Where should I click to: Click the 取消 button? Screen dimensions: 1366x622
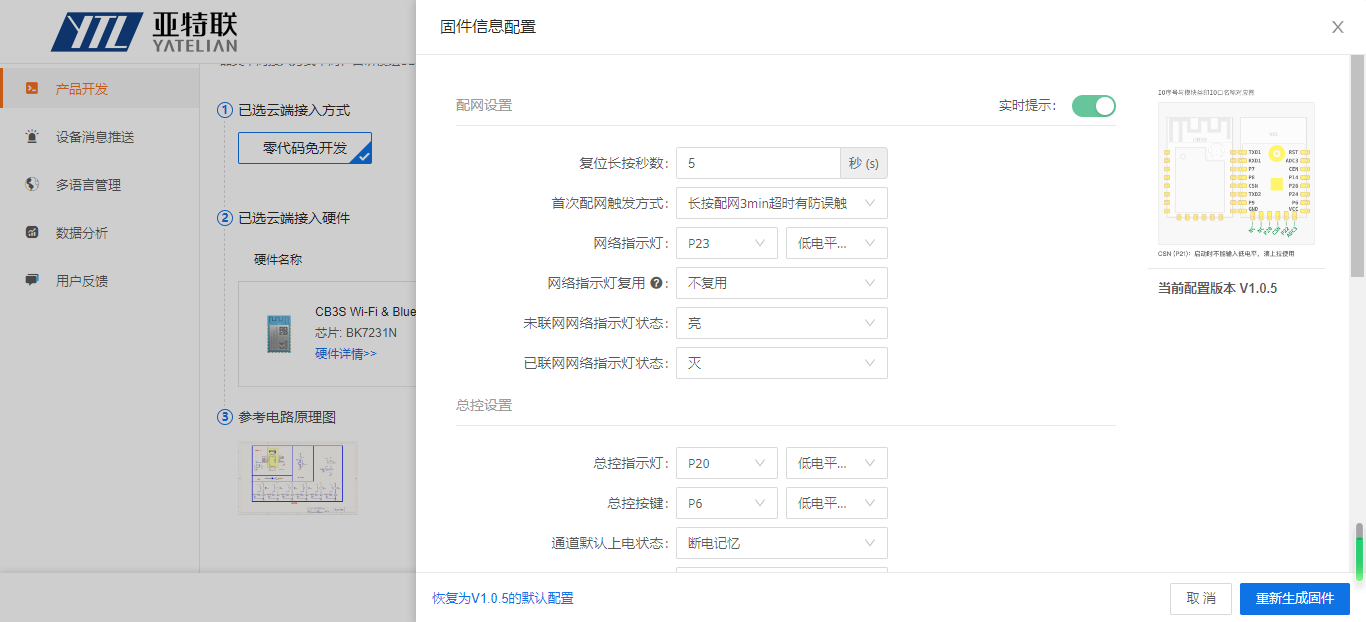click(1201, 598)
